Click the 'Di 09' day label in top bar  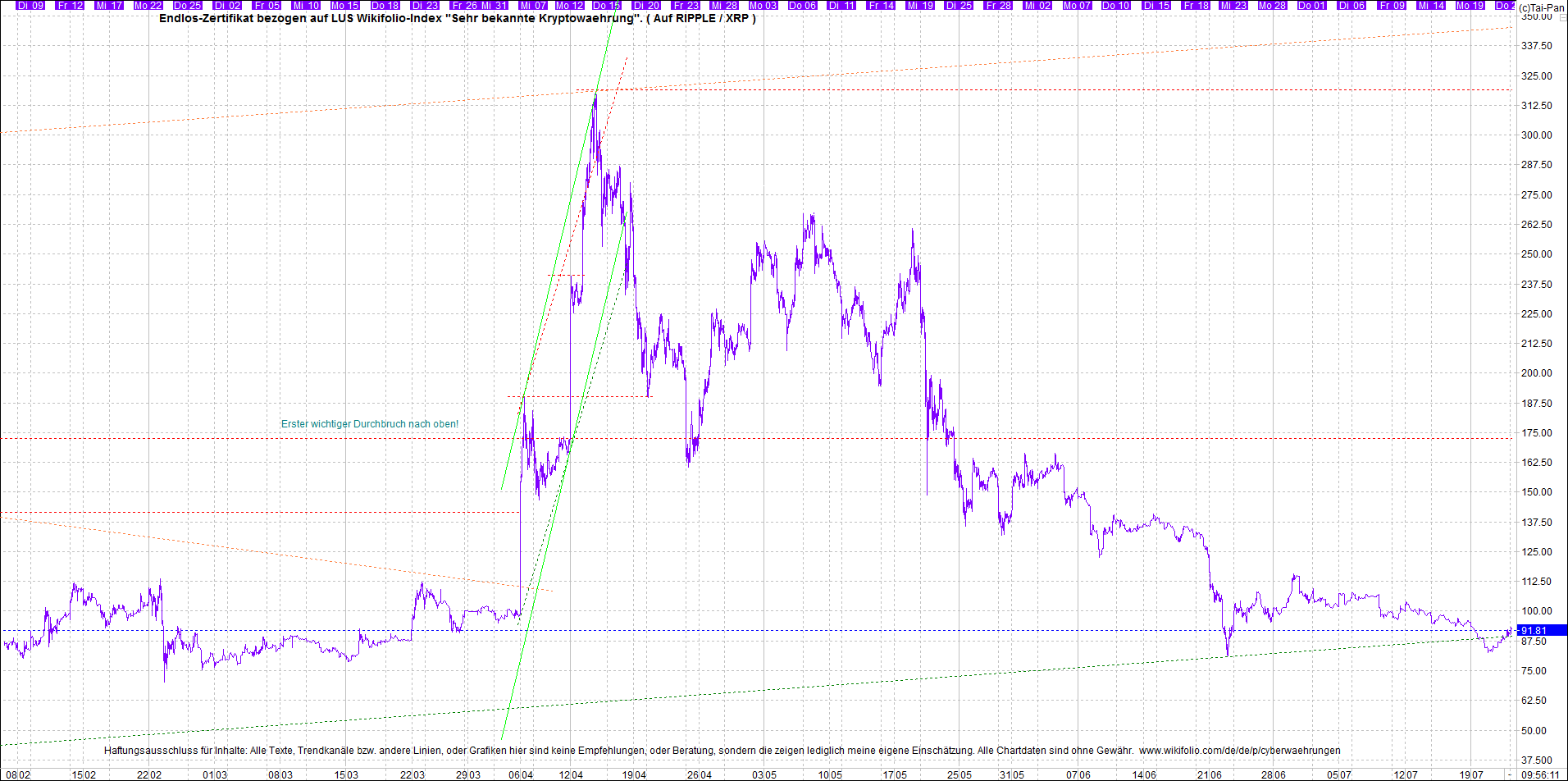click(x=30, y=5)
